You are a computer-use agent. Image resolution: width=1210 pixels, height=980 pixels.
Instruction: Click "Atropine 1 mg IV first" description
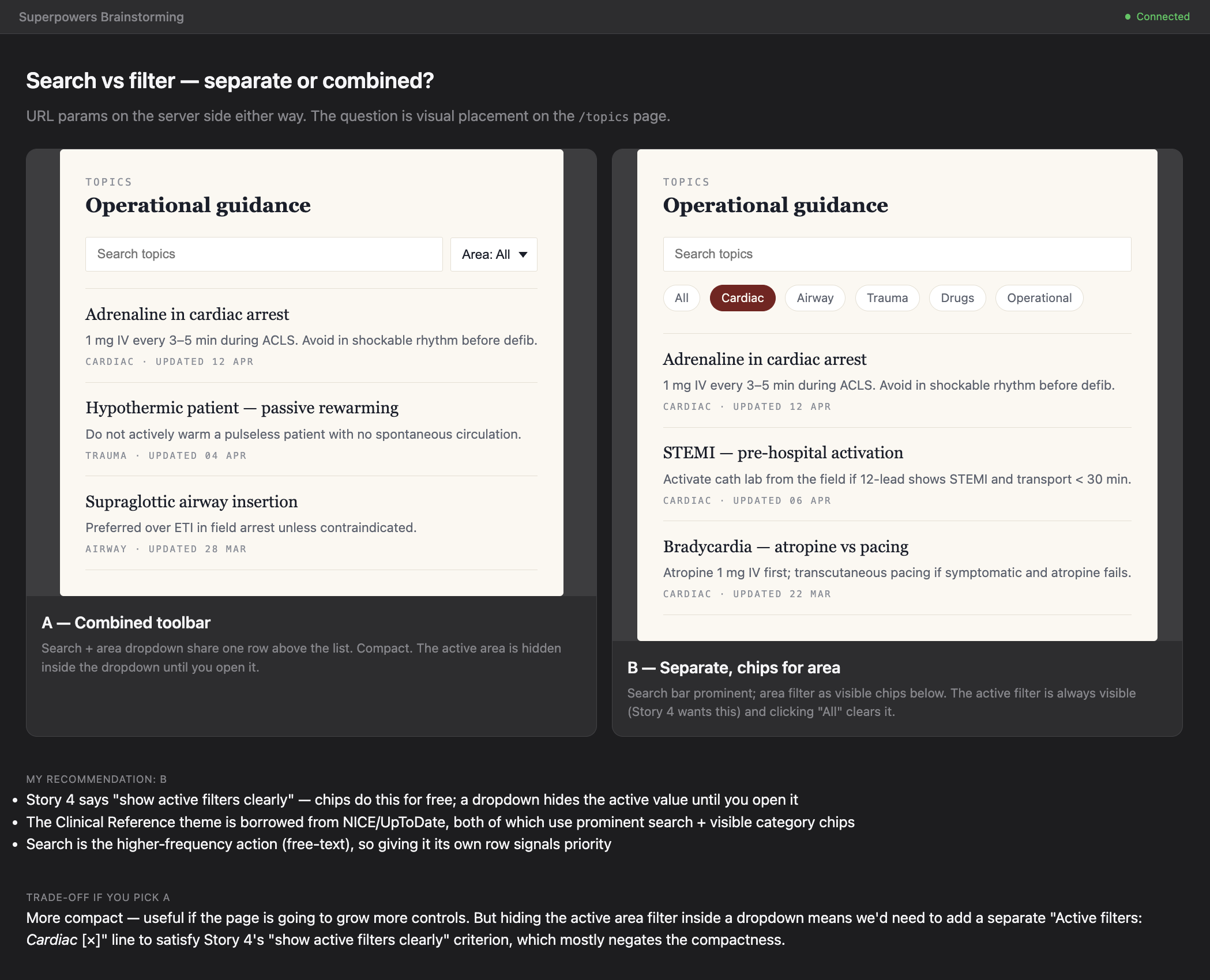[x=897, y=572]
